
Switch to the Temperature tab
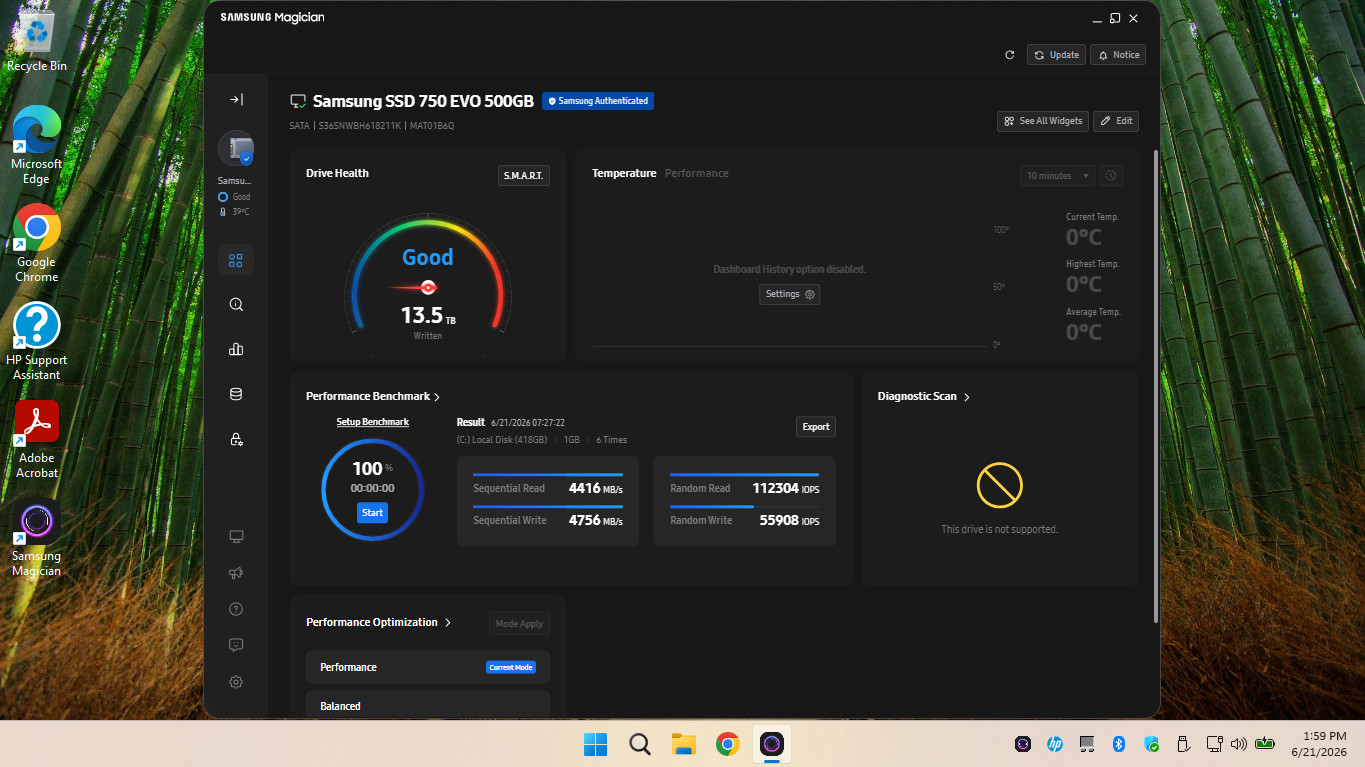pos(624,173)
